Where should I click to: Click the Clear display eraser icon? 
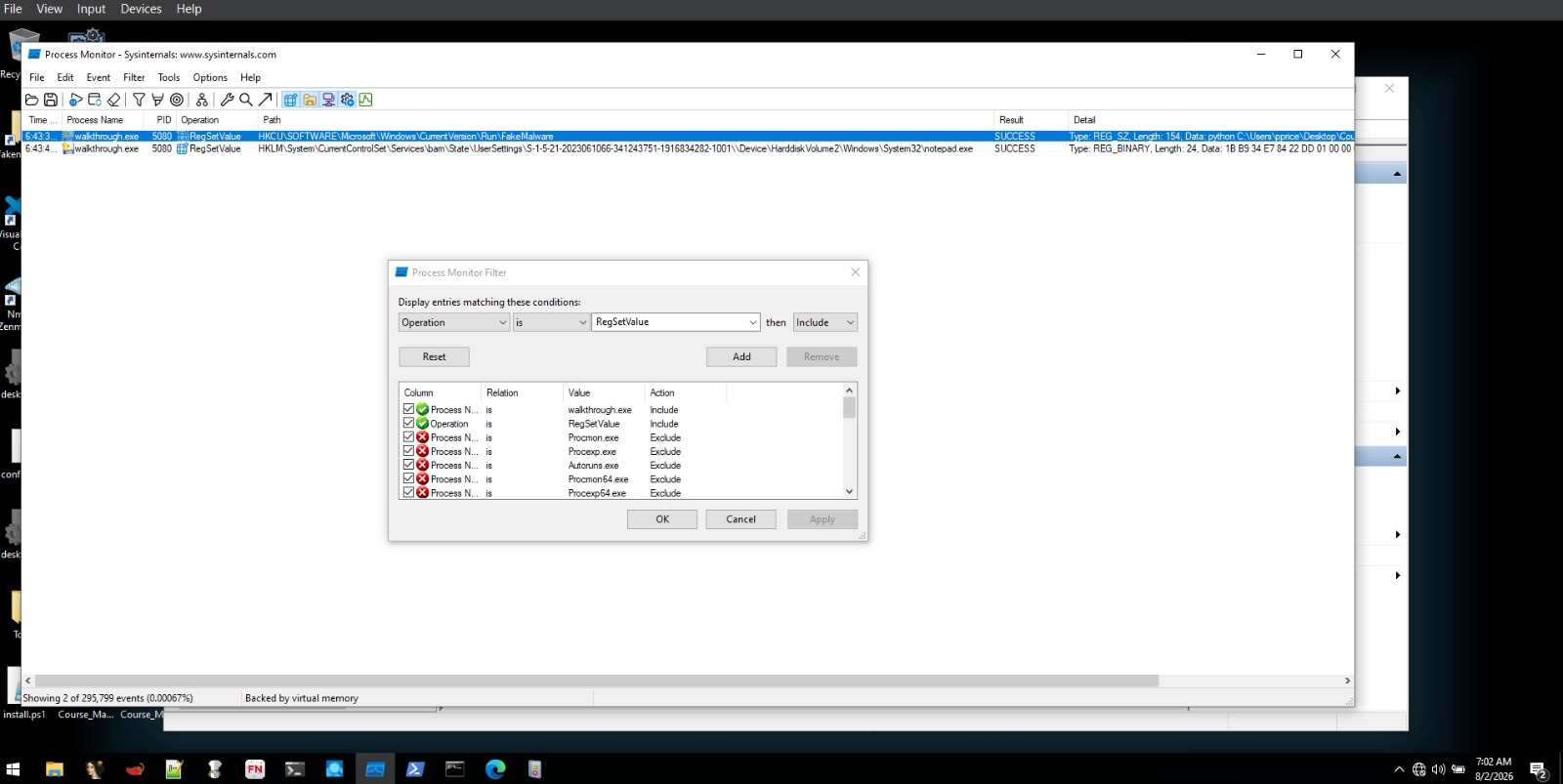113,100
